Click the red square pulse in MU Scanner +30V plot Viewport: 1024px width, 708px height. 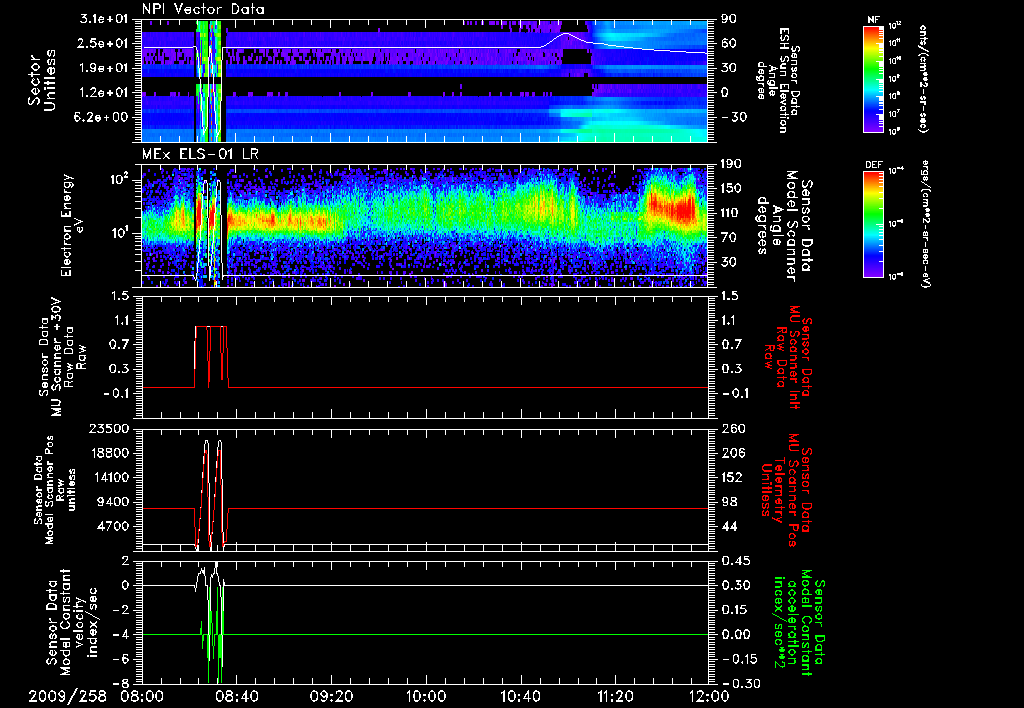click(x=212, y=357)
